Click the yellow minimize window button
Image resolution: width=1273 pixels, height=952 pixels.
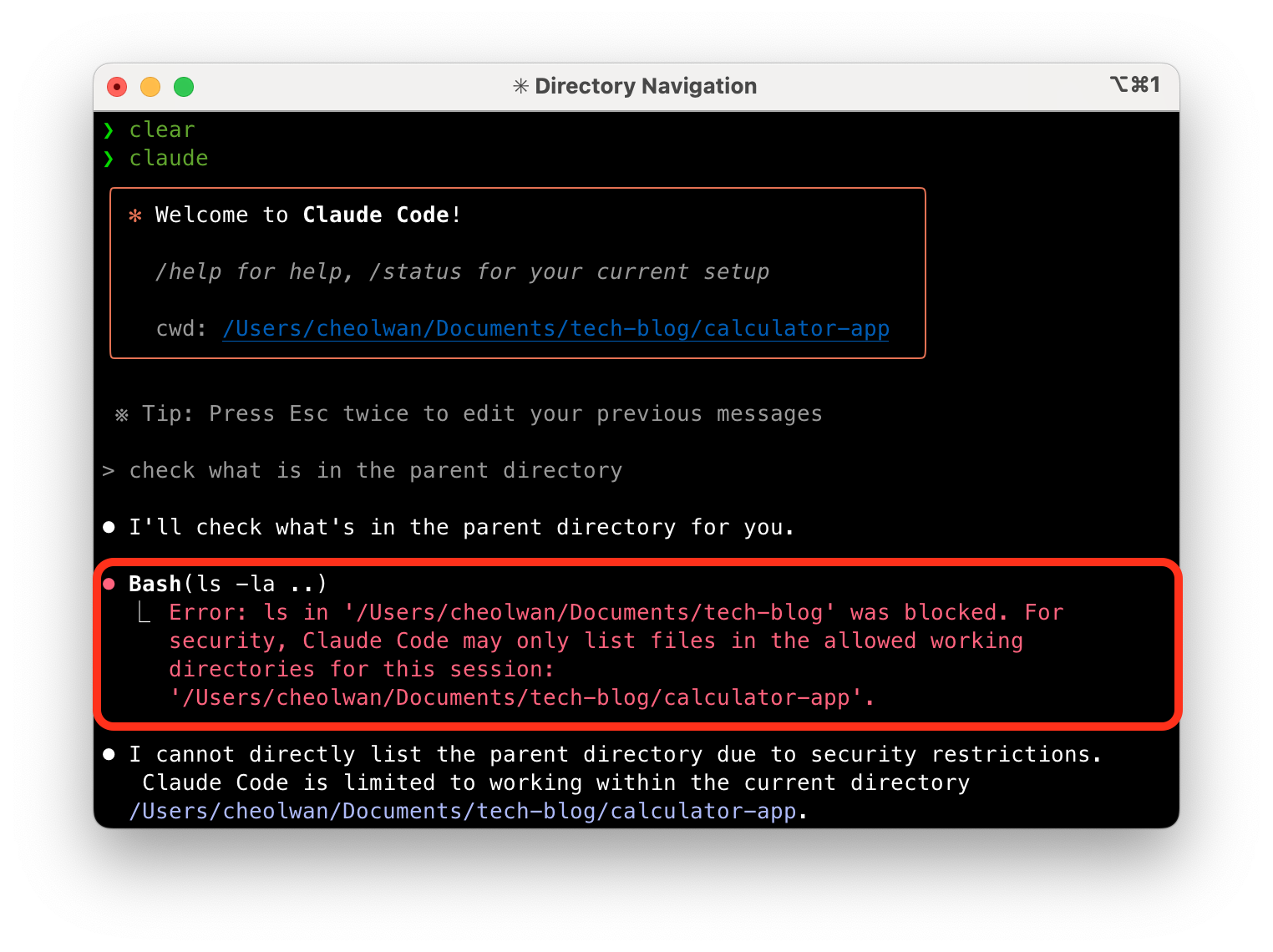(150, 87)
